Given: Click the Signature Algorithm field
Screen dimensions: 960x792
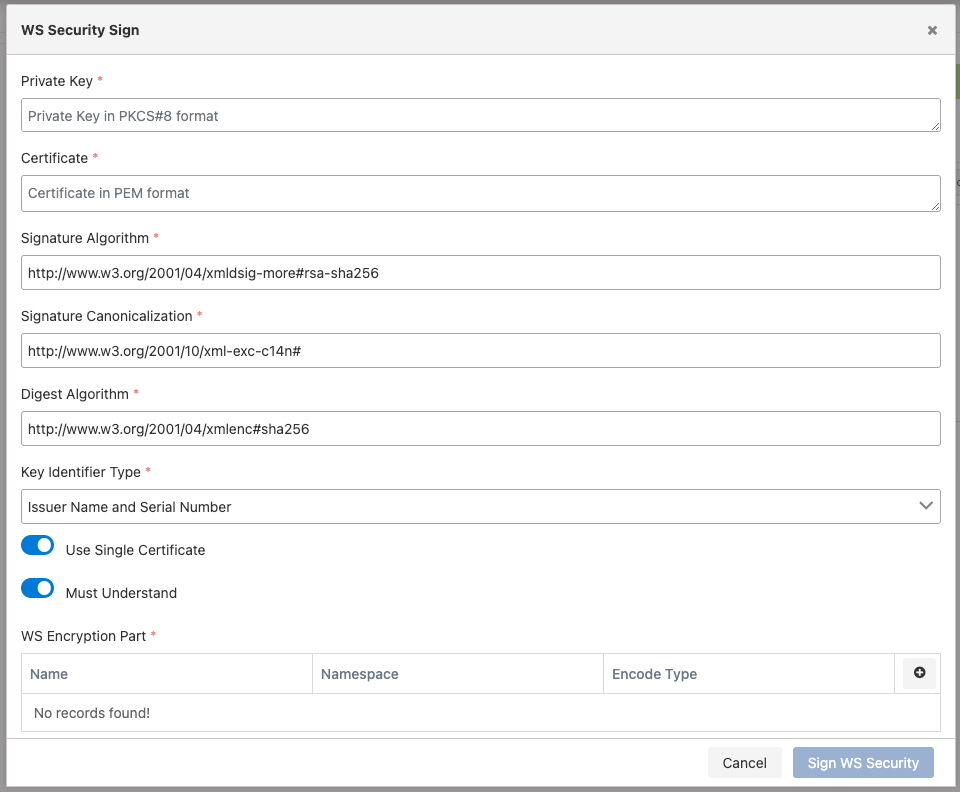Looking at the screenshot, I should tap(480, 272).
